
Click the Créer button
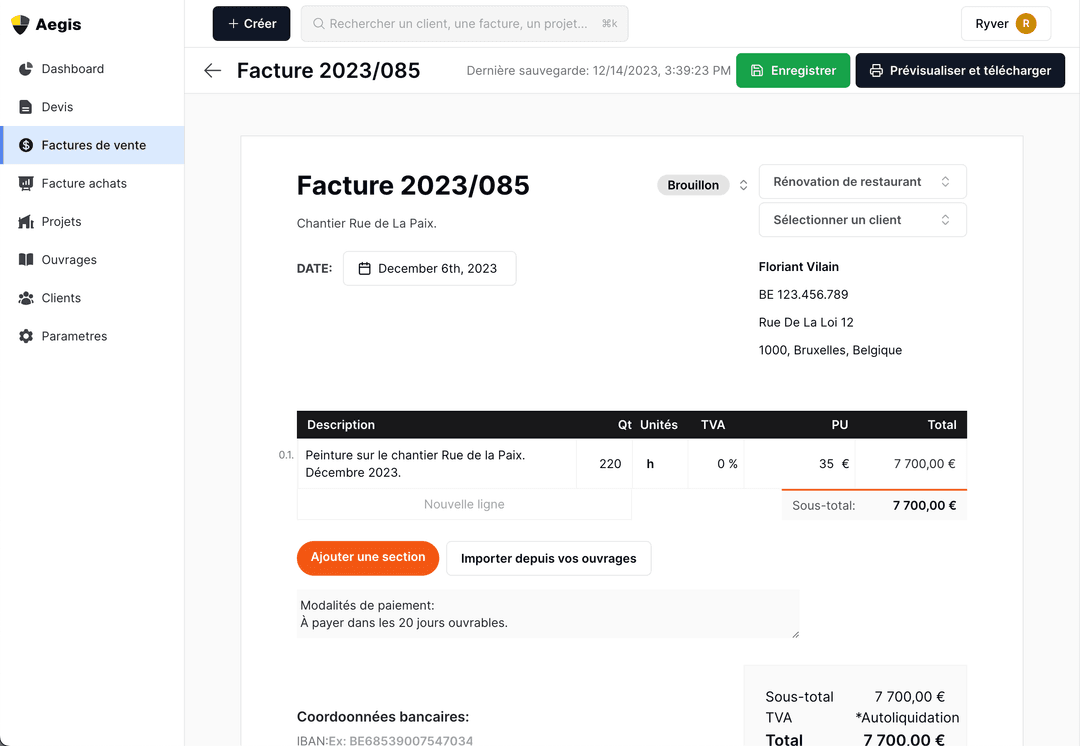pyautogui.click(x=251, y=23)
